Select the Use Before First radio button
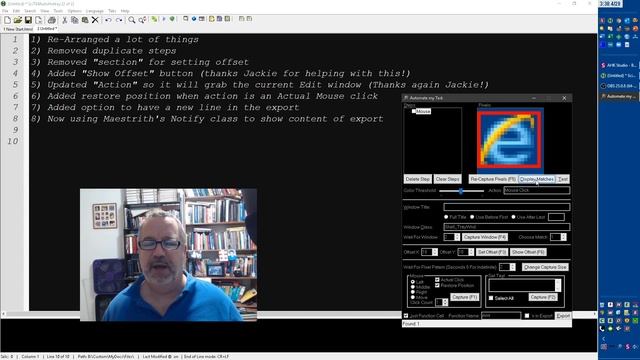Viewport: 640px width, 360px height. pyautogui.click(x=472, y=217)
